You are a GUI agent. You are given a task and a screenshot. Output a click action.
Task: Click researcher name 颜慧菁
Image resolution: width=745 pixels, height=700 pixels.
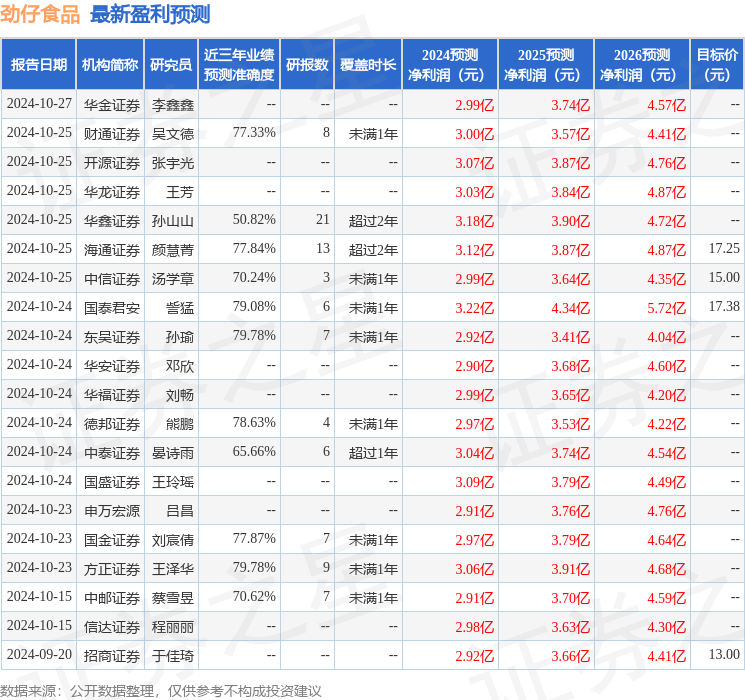173,250
